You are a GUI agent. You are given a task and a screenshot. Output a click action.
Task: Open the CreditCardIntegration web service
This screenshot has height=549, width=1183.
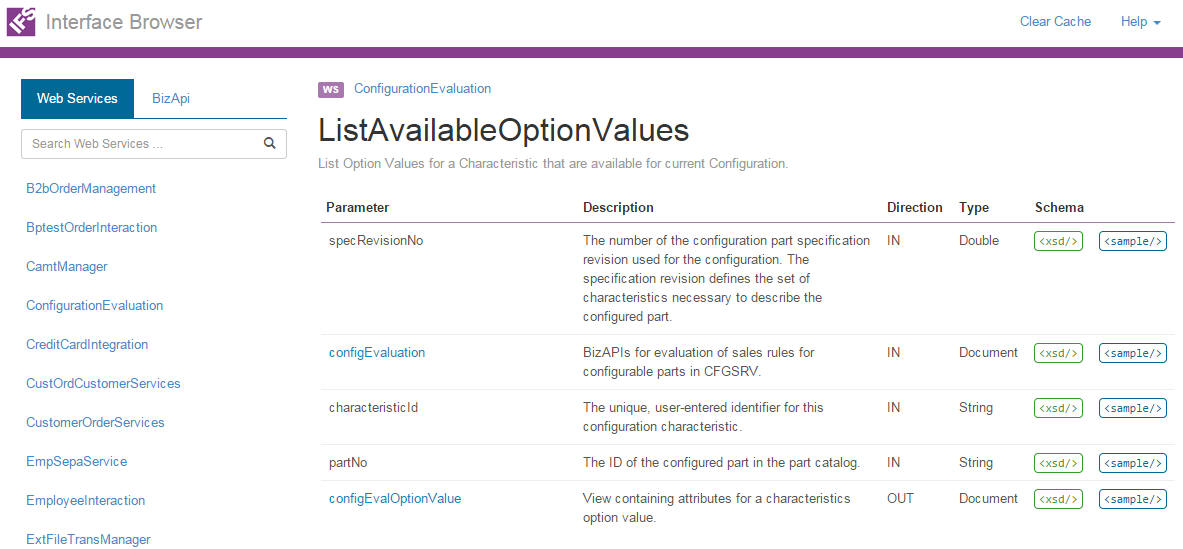pyautogui.click(x=87, y=344)
